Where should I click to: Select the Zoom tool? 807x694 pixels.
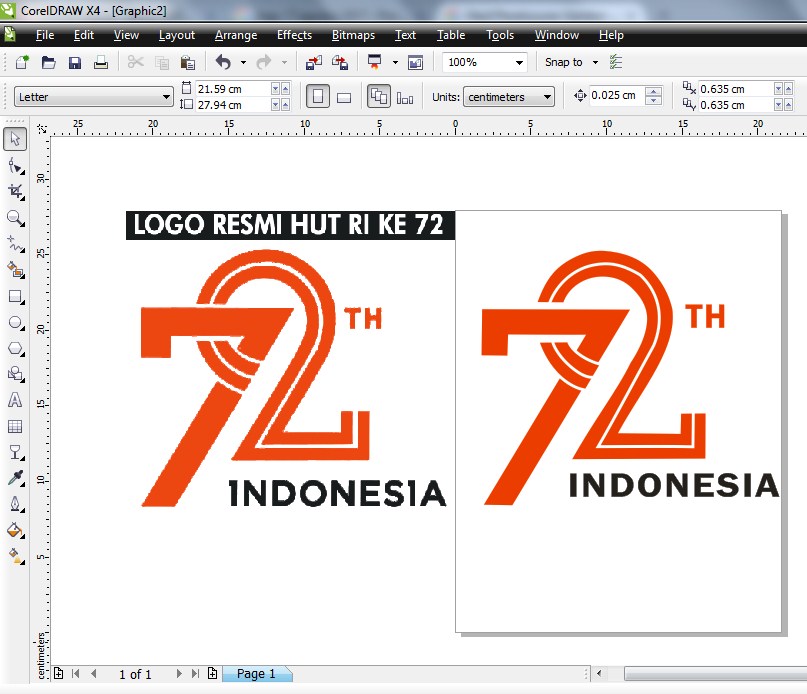tap(15, 218)
